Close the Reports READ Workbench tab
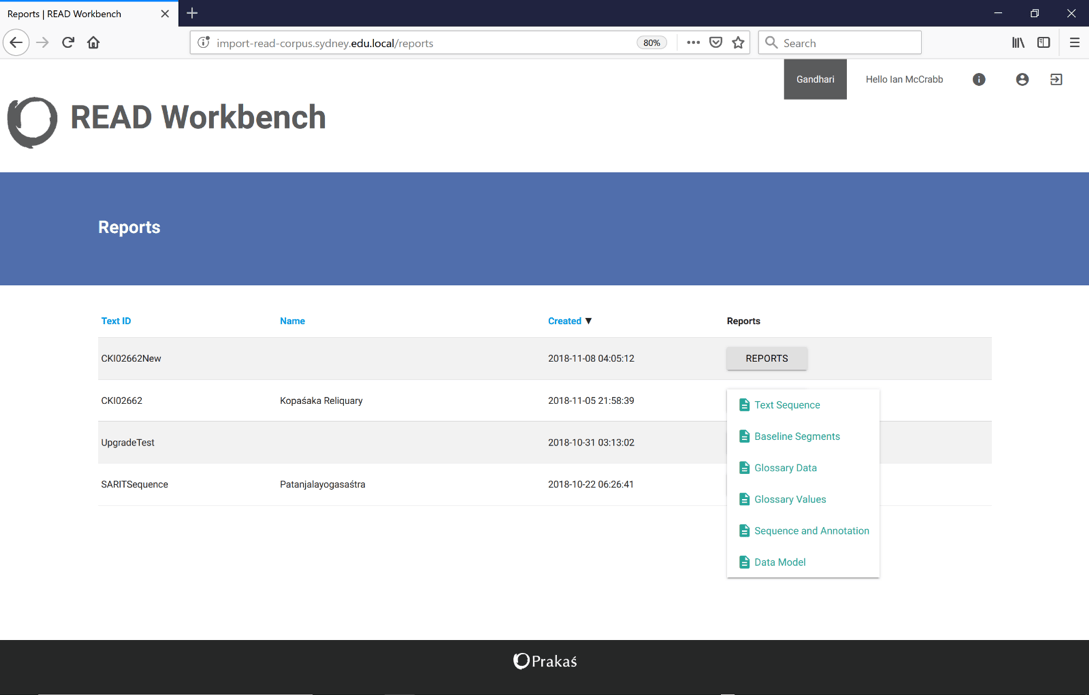 pos(165,13)
